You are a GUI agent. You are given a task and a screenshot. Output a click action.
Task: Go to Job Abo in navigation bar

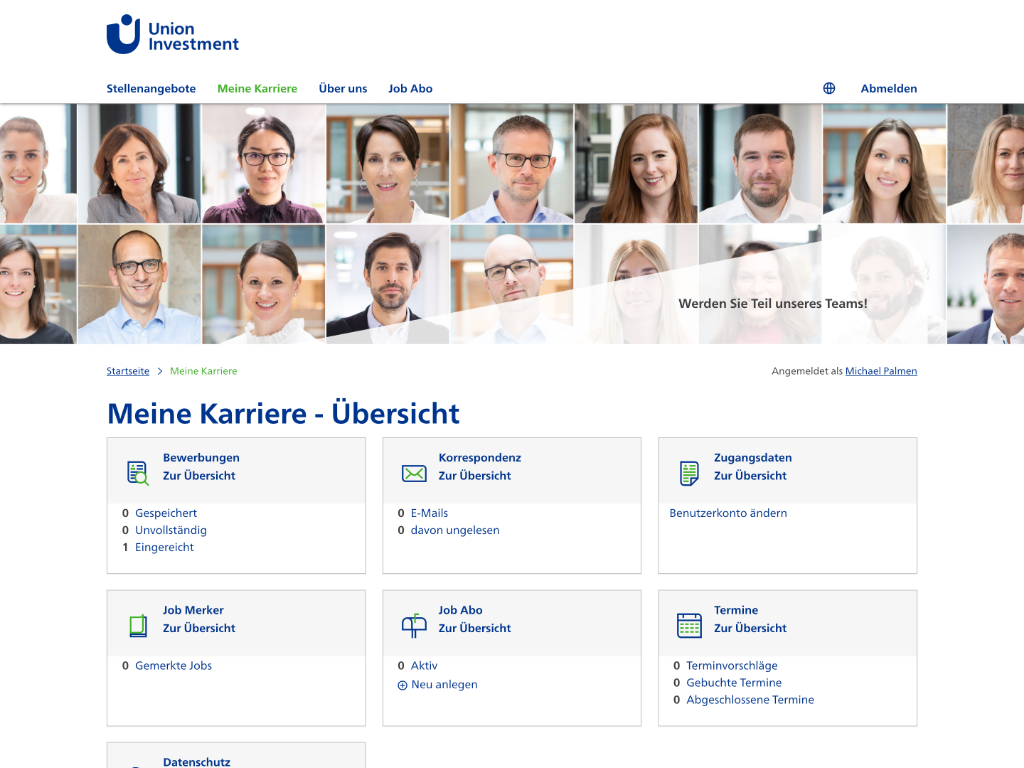(x=410, y=88)
